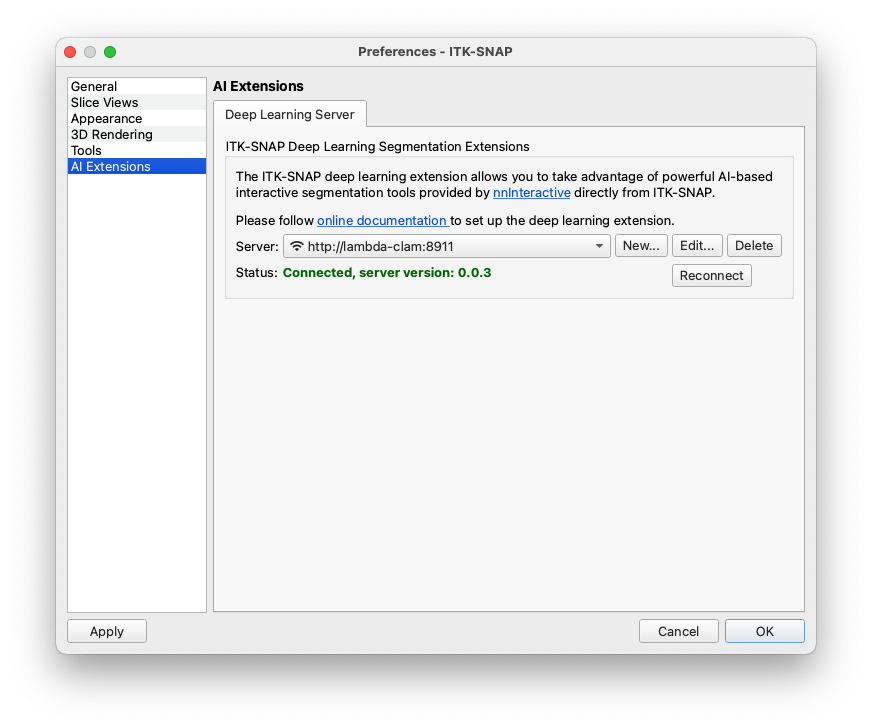This screenshot has height=728, width=872.
Task: Open the online documentation link
Action: [x=382, y=220]
